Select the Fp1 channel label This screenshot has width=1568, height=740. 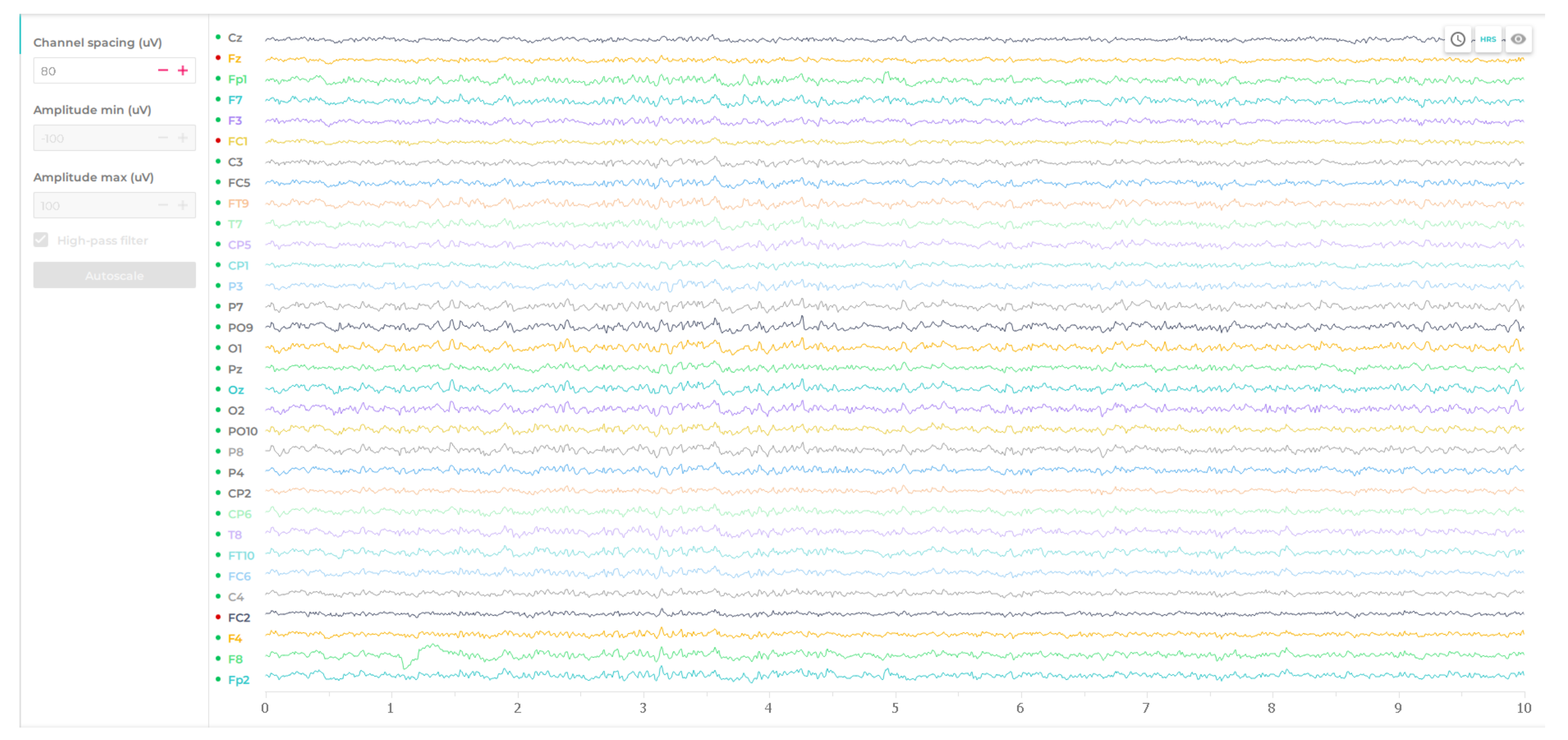237,79
